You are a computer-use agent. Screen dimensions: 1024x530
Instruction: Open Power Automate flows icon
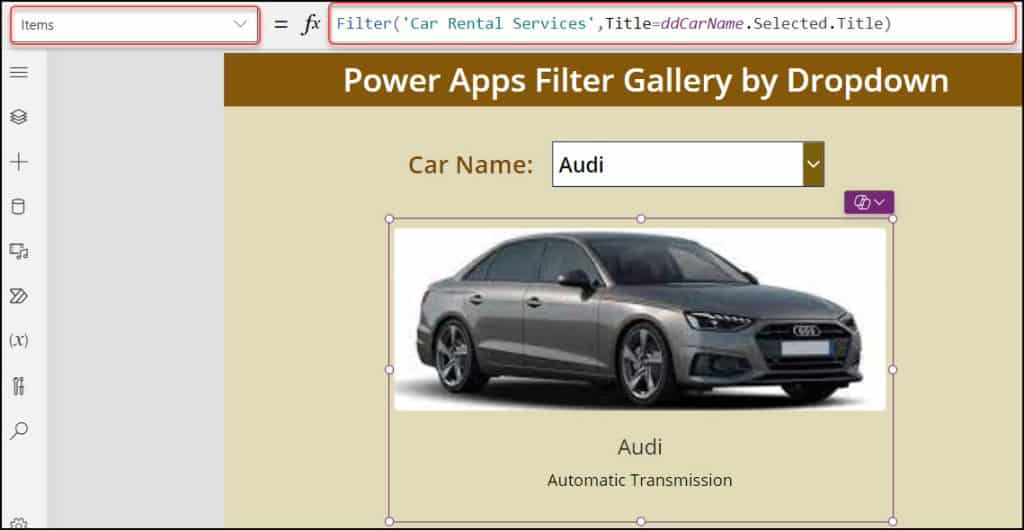point(19,296)
